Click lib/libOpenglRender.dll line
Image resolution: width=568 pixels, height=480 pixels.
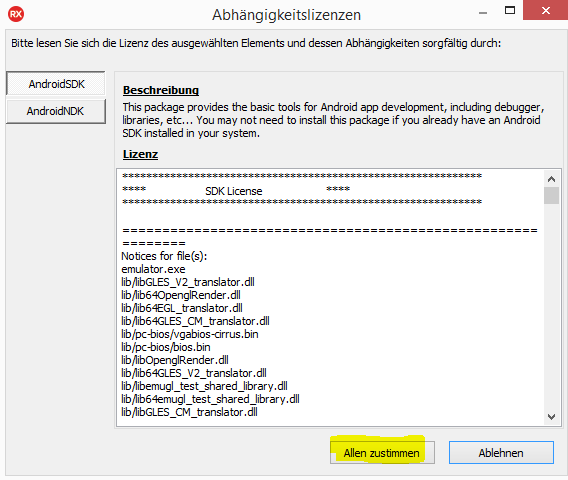pyautogui.click(x=175, y=360)
